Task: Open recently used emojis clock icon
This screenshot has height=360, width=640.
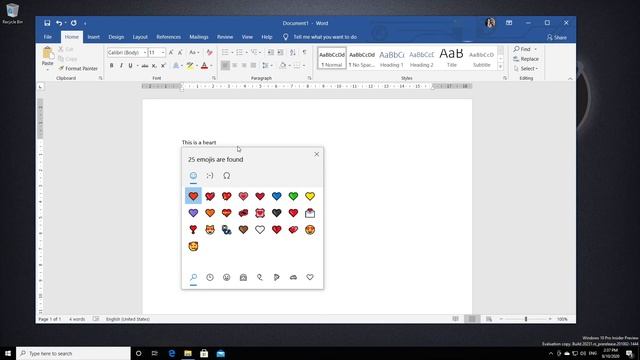Action: click(210, 277)
